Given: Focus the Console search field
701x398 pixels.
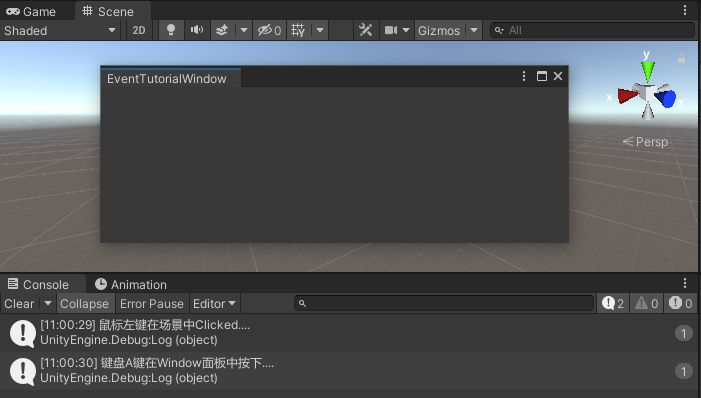Looking at the screenshot, I should tap(444, 304).
